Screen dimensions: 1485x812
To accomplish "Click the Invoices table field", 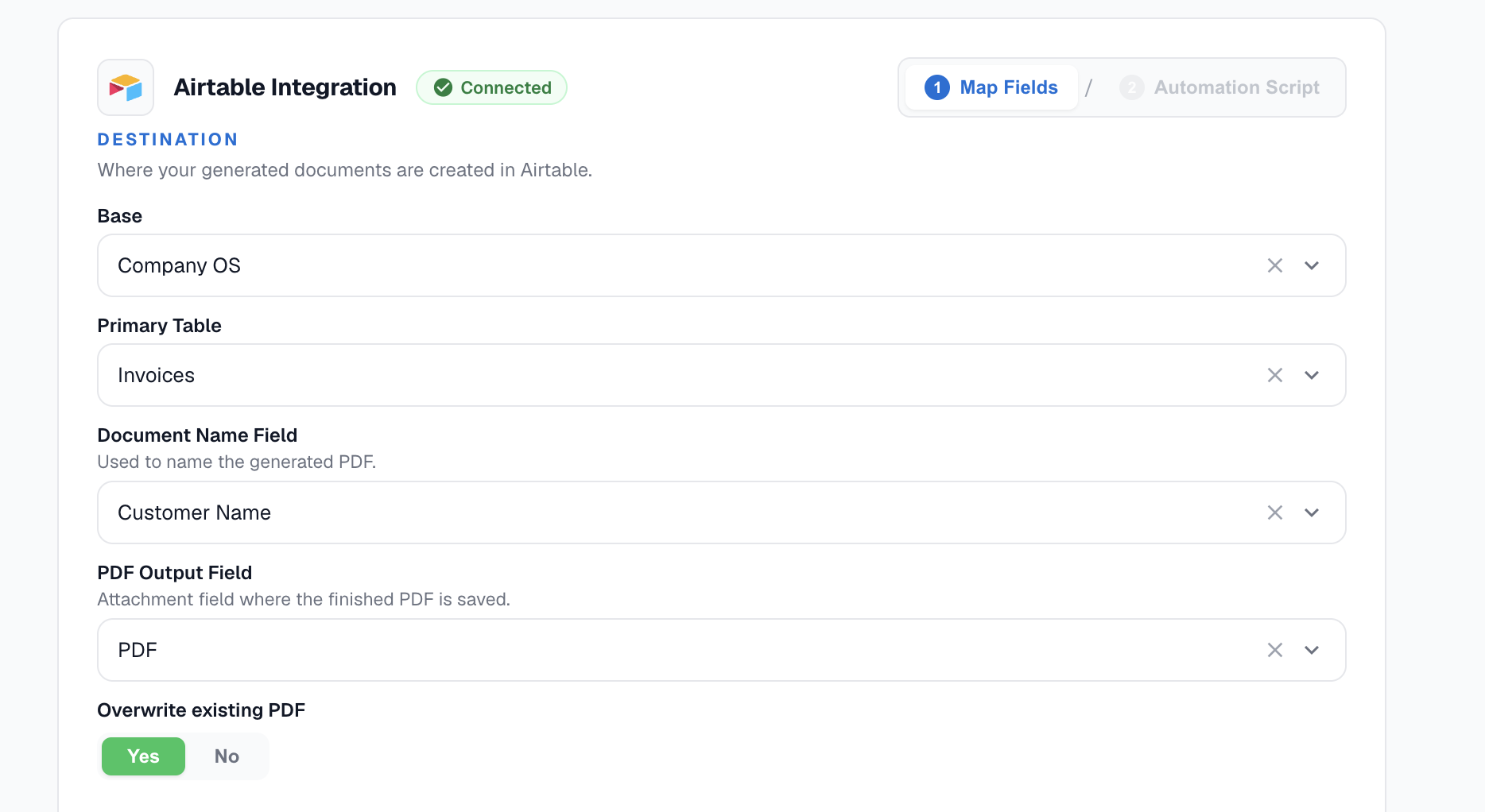I will [x=721, y=375].
